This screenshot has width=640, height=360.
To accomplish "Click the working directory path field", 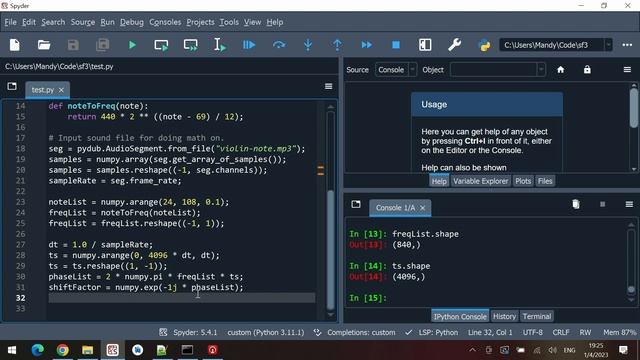I will coord(551,45).
